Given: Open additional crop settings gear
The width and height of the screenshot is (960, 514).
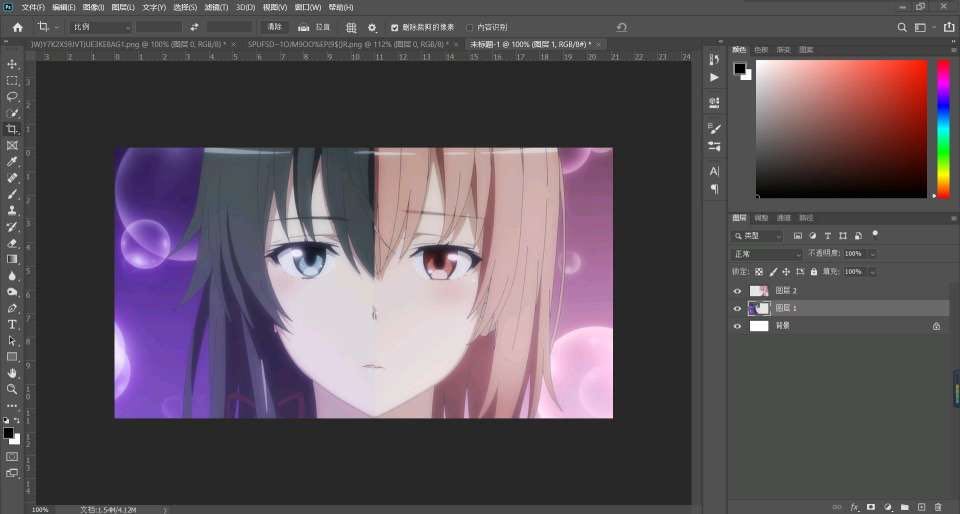Looking at the screenshot, I should click(372, 27).
